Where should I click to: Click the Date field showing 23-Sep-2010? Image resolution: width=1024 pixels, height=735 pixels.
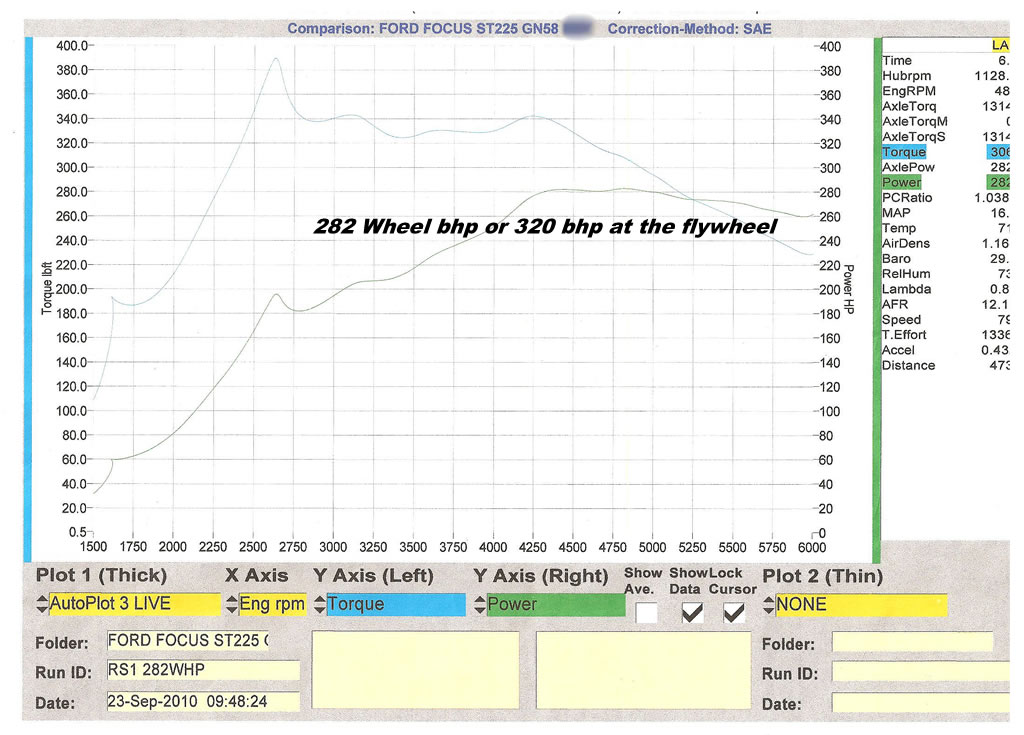(203, 701)
